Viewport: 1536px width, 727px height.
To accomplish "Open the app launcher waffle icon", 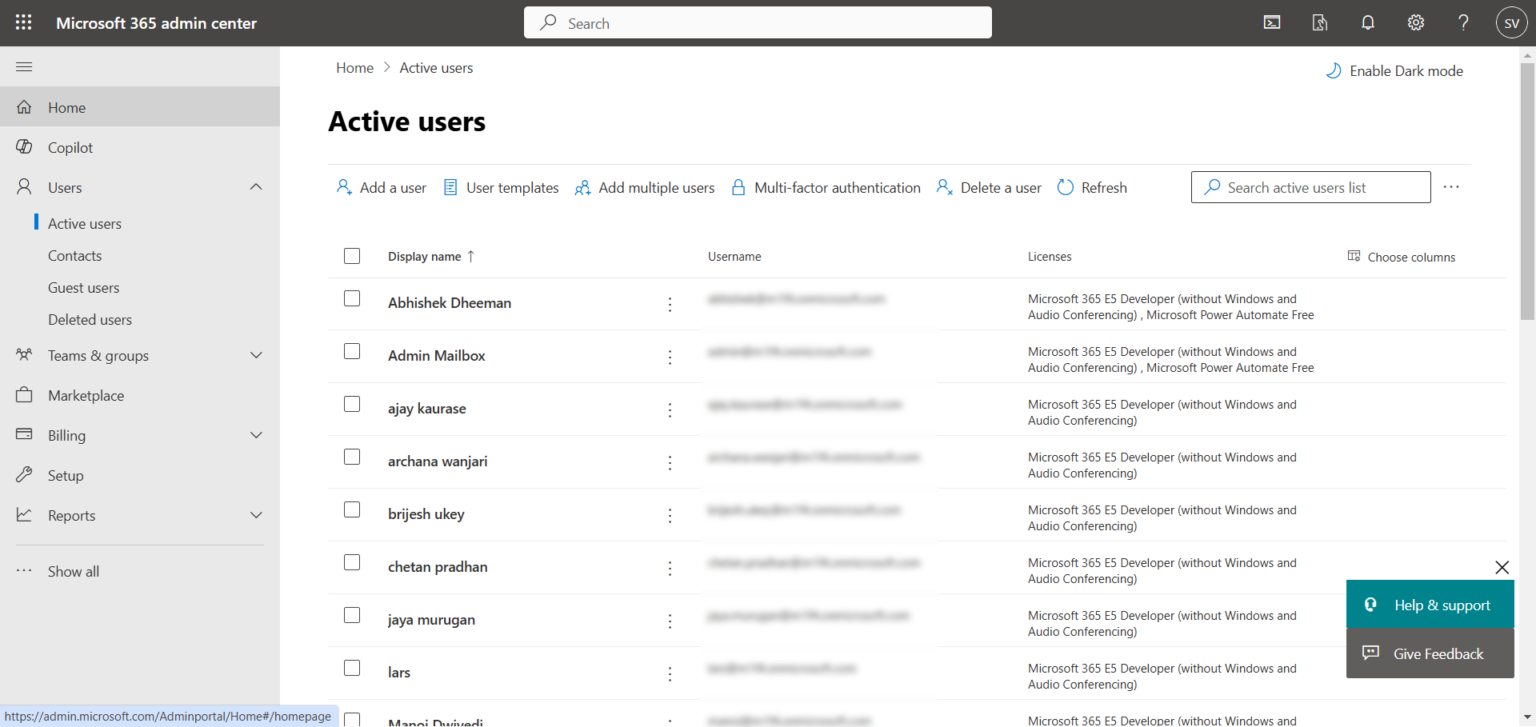I will click(x=24, y=23).
